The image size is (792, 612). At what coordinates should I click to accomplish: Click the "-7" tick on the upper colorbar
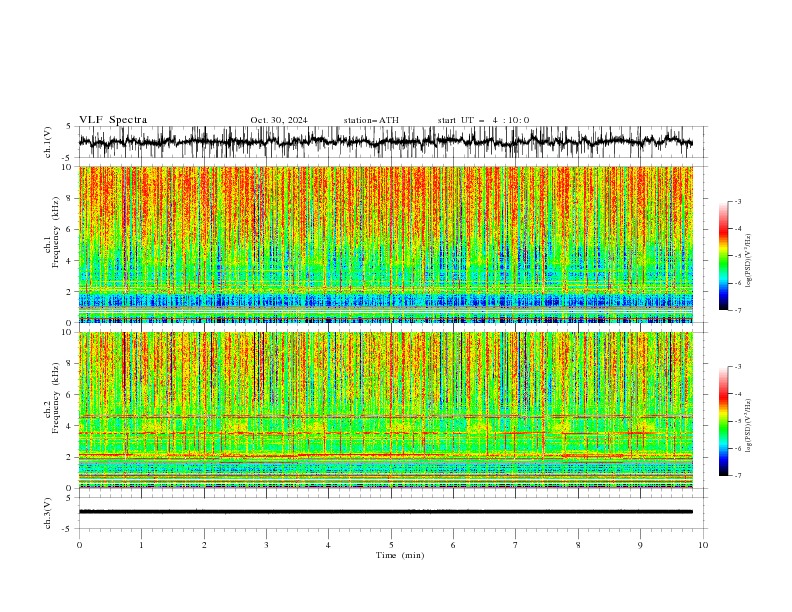[738, 310]
